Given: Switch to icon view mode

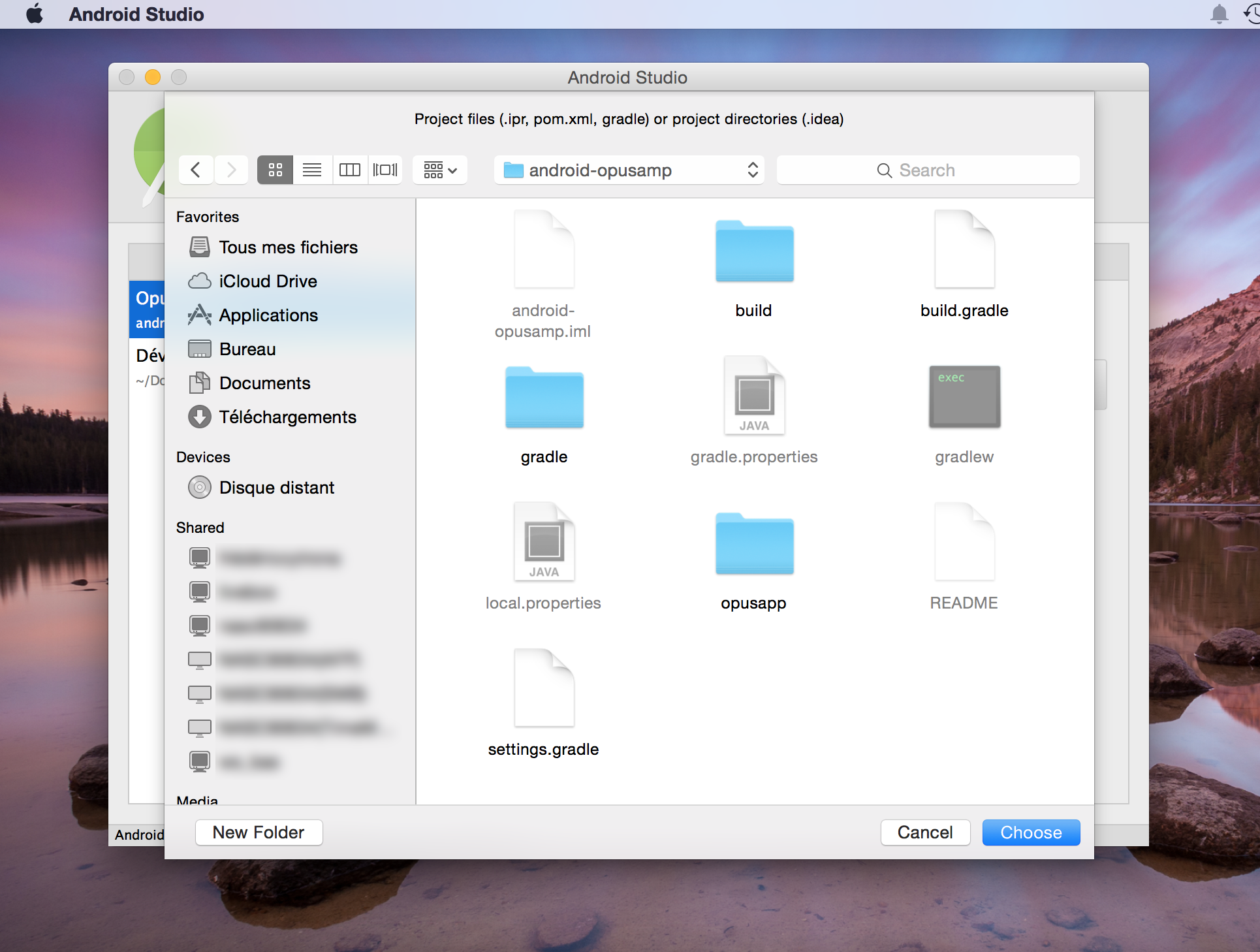Looking at the screenshot, I should [275, 170].
